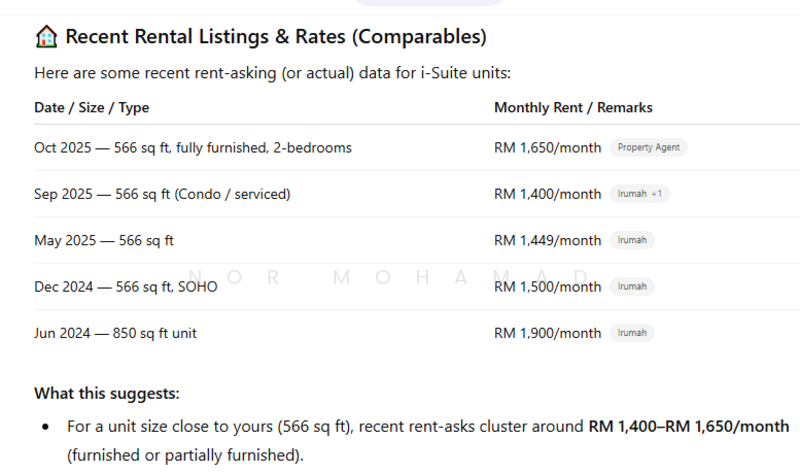Click the Jun 2024 850 sq ft listing

(x=115, y=333)
